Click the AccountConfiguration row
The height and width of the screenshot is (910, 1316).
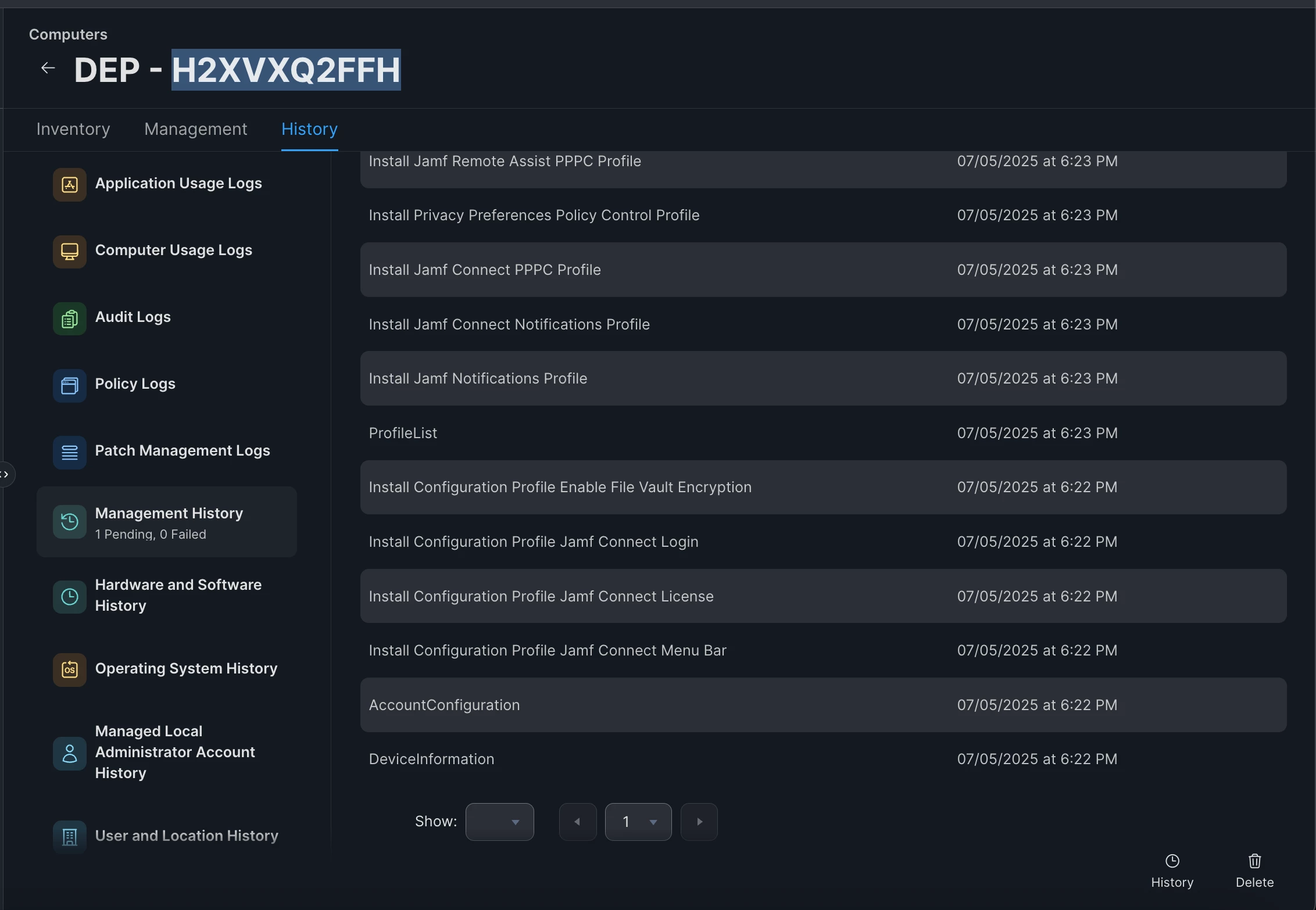823,705
